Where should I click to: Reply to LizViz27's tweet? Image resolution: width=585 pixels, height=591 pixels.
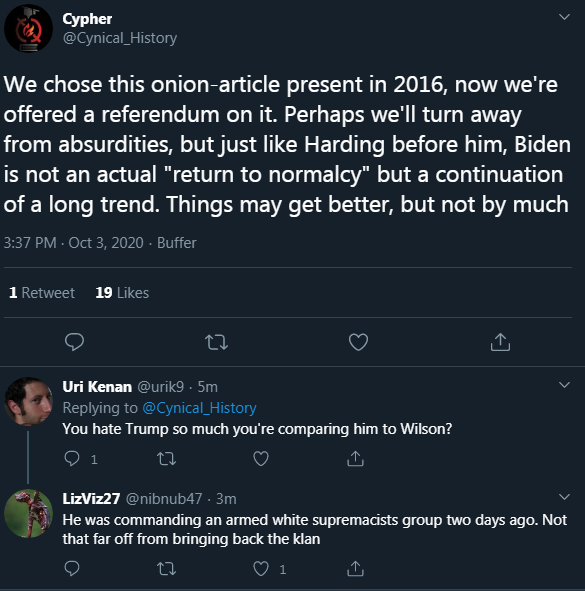[x=72, y=569]
